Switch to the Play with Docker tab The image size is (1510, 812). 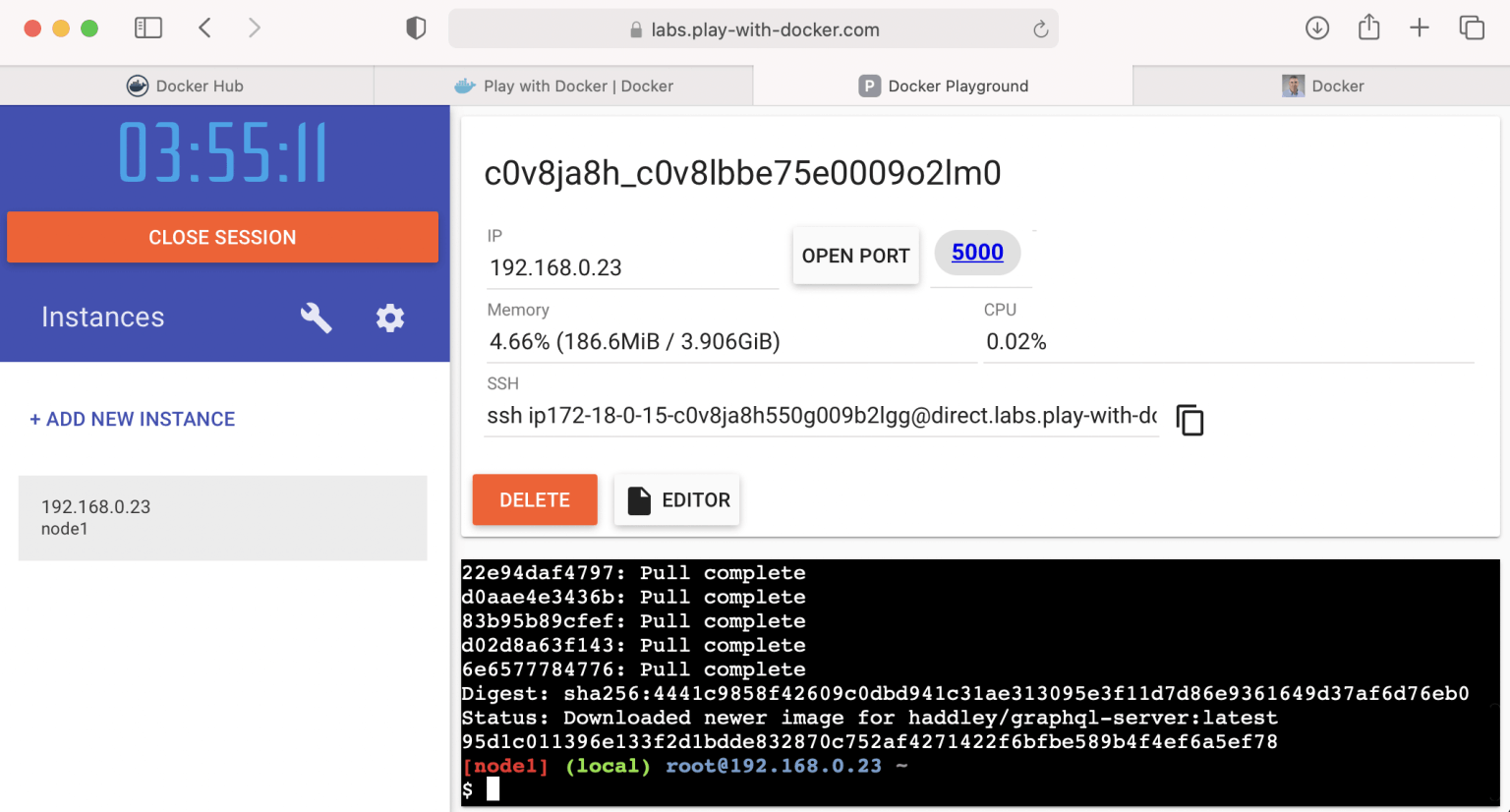click(x=563, y=86)
